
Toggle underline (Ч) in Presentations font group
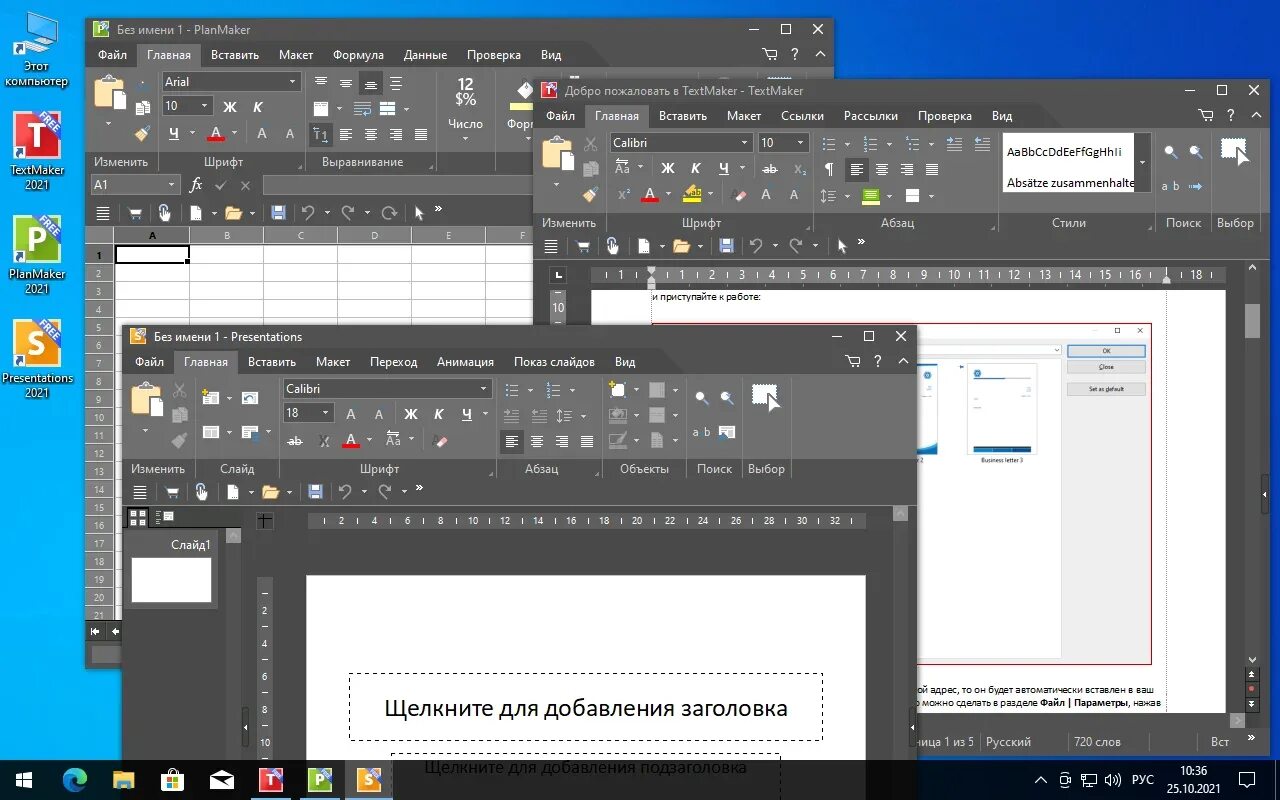coord(466,413)
